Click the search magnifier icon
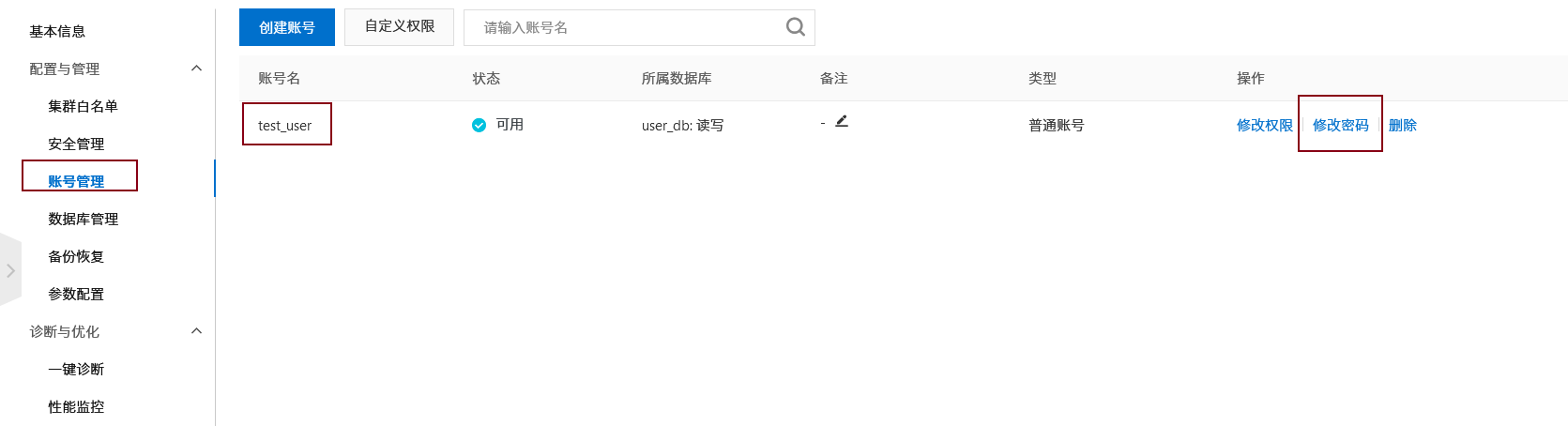The height and width of the screenshot is (426, 1568). tap(796, 27)
